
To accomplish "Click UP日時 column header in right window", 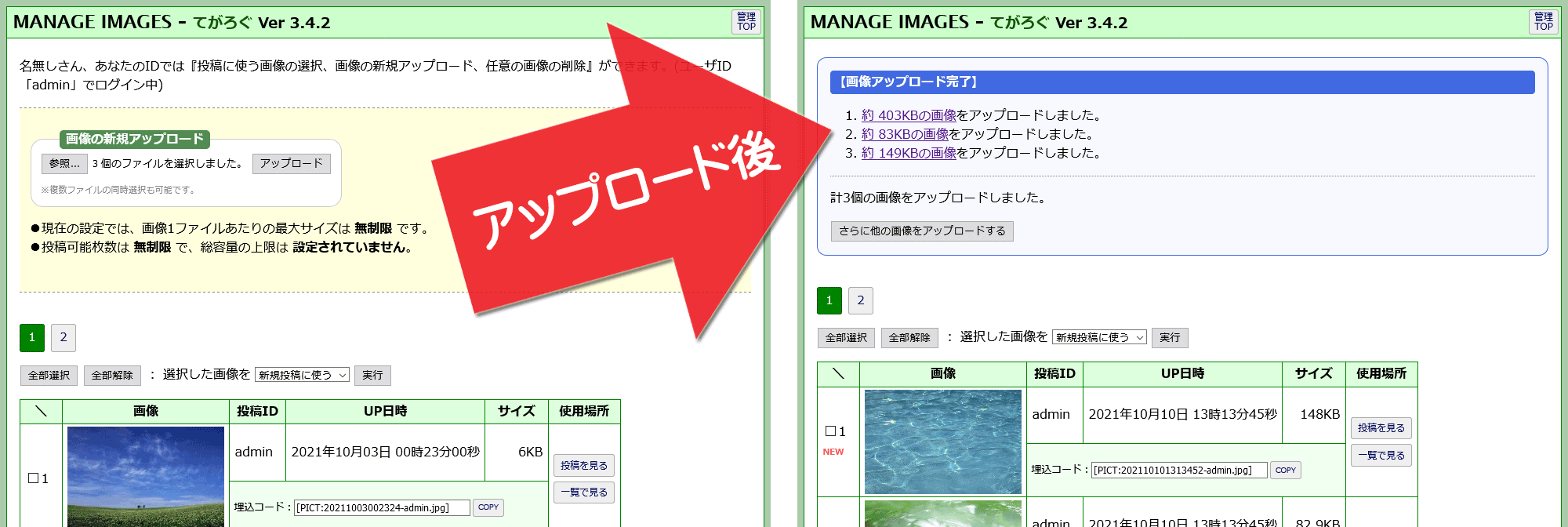I will (x=1182, y=374).
